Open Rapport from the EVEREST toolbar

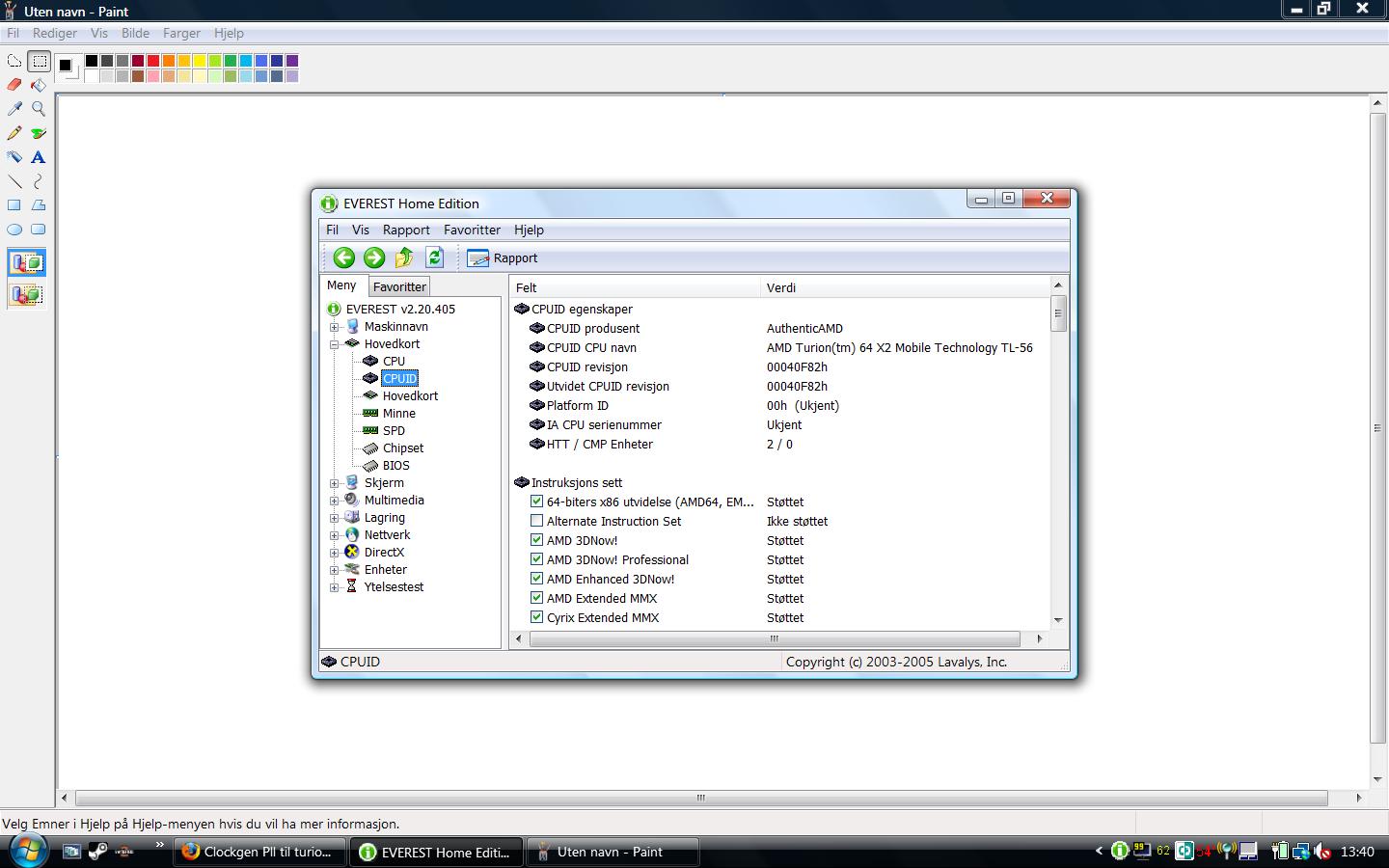tap(503, 258)
